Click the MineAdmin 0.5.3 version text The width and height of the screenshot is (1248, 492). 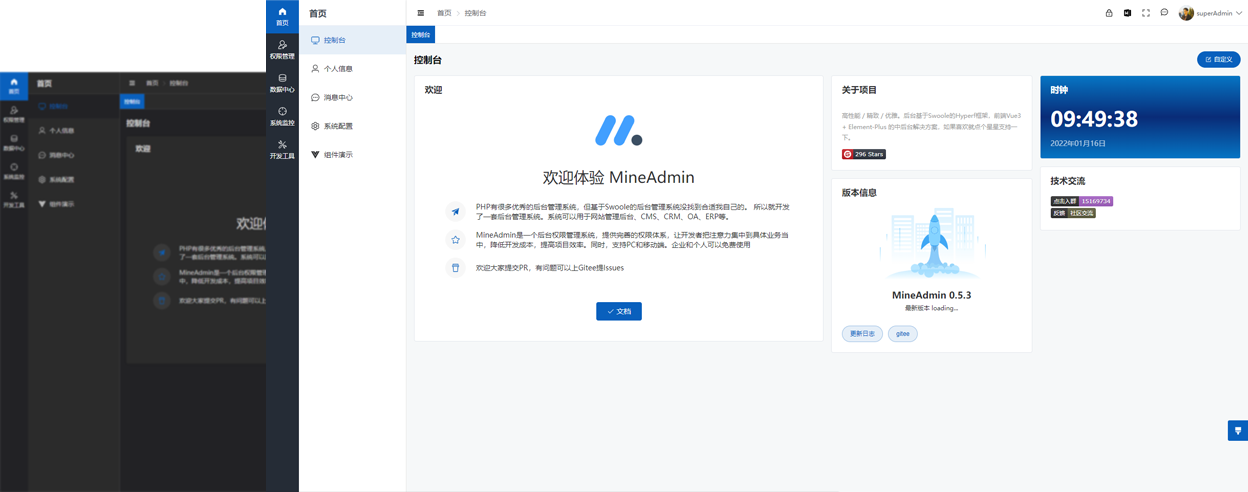(932, 295)
